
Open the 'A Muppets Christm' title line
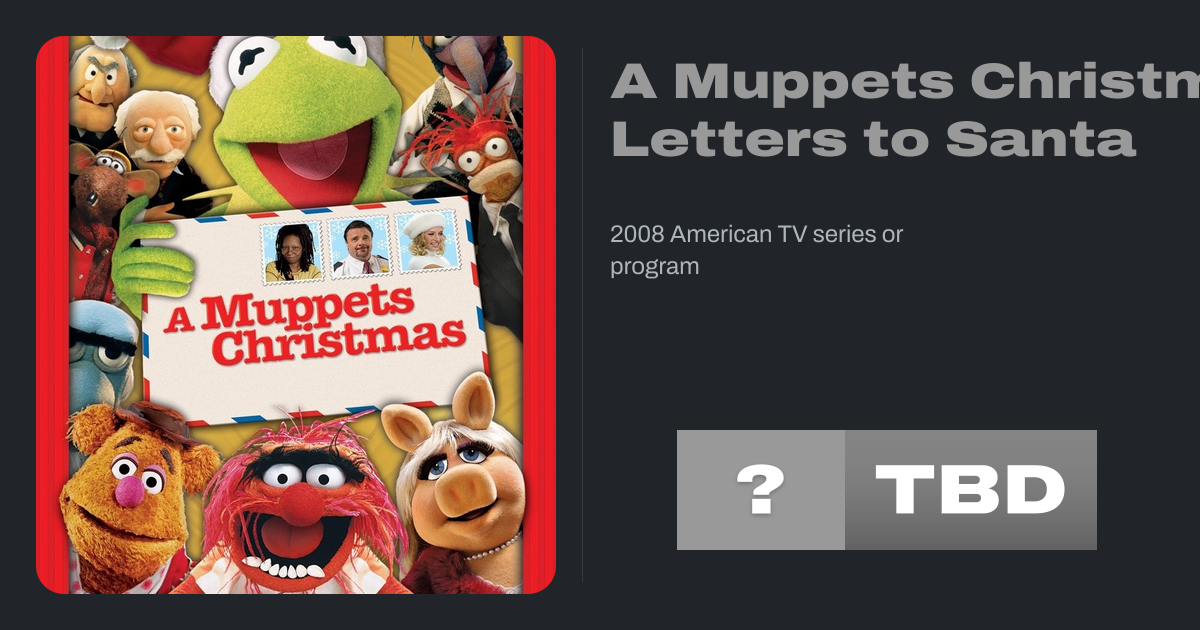905,81
